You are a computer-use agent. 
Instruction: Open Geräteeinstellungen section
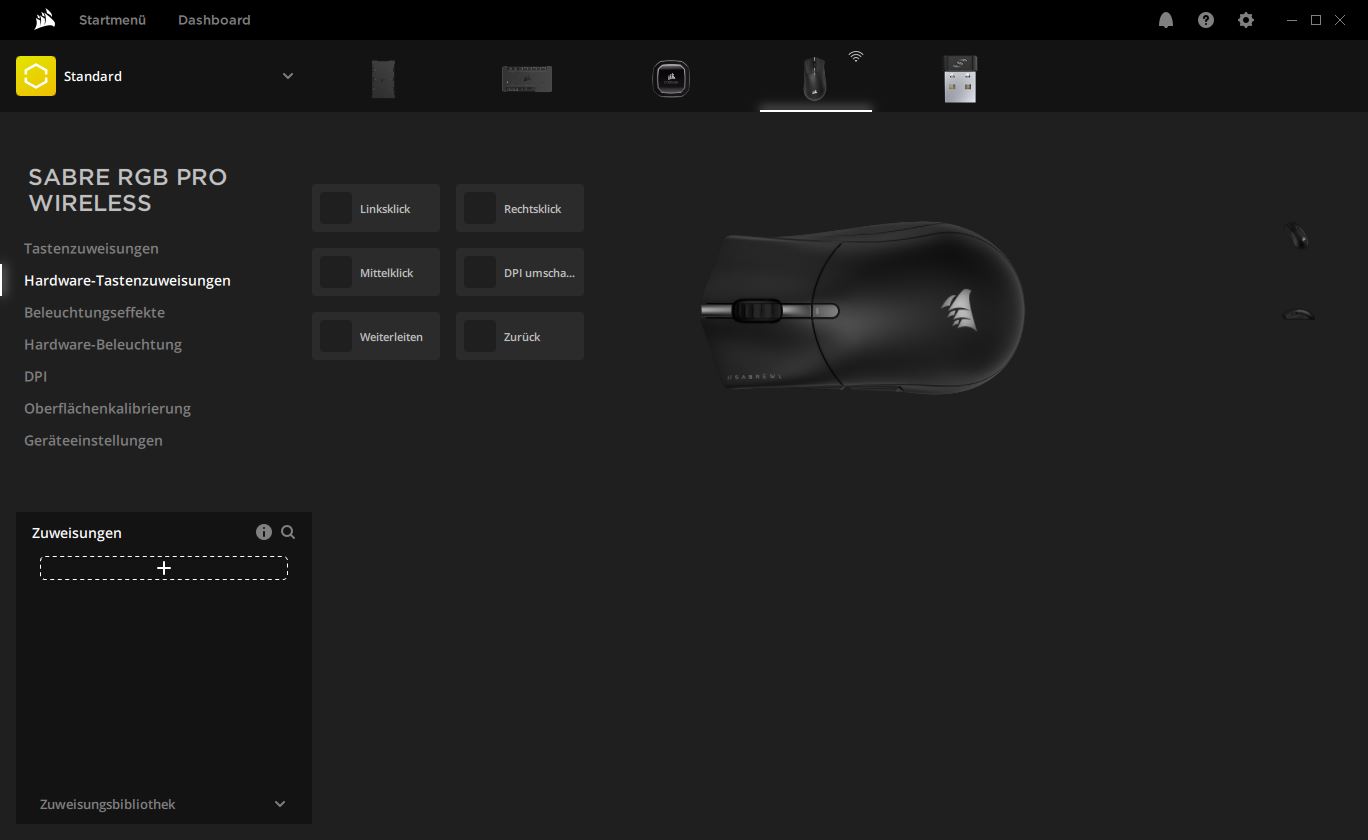tap(93, 440)
